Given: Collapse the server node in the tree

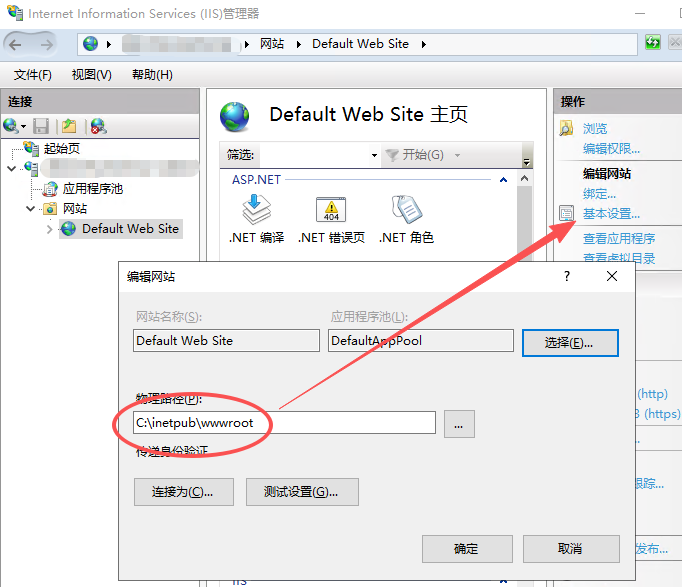Looking at the screenshot, I should coord(12,168).
